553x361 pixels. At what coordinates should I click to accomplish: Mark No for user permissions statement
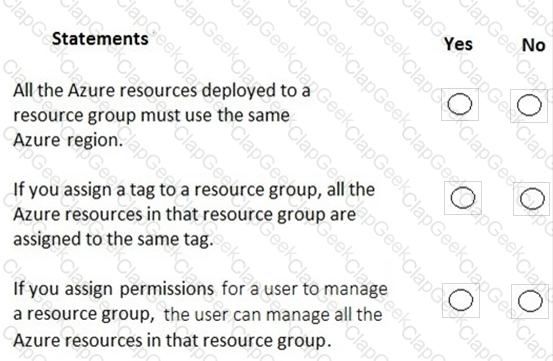pyautogui.click(x=530, y=301)
